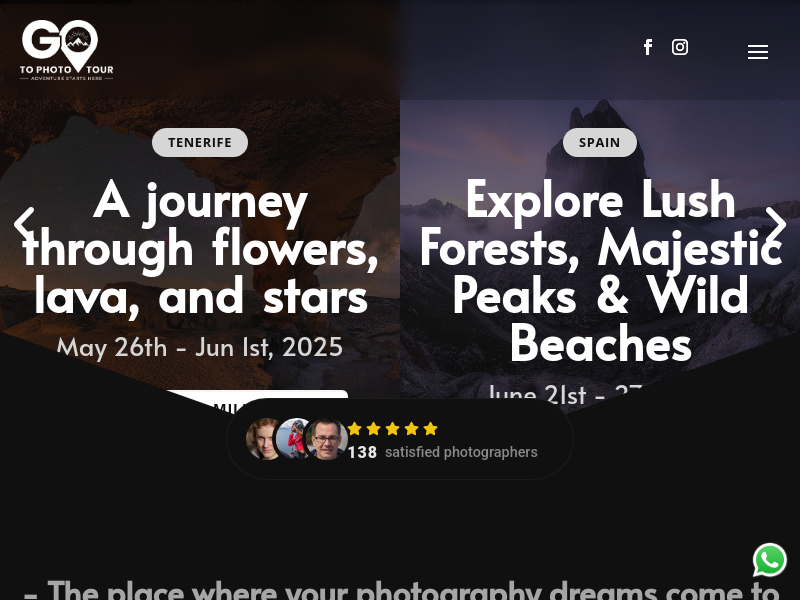Open the Instagram profile icon
The height and width of the screenshot is (600, 800).
pos(680,47)
